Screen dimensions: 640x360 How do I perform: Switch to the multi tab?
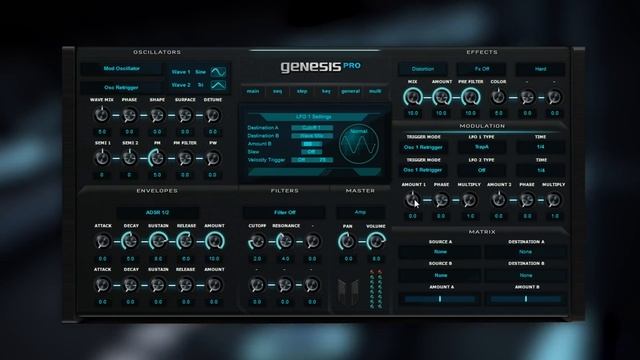[x=375, y=91]
